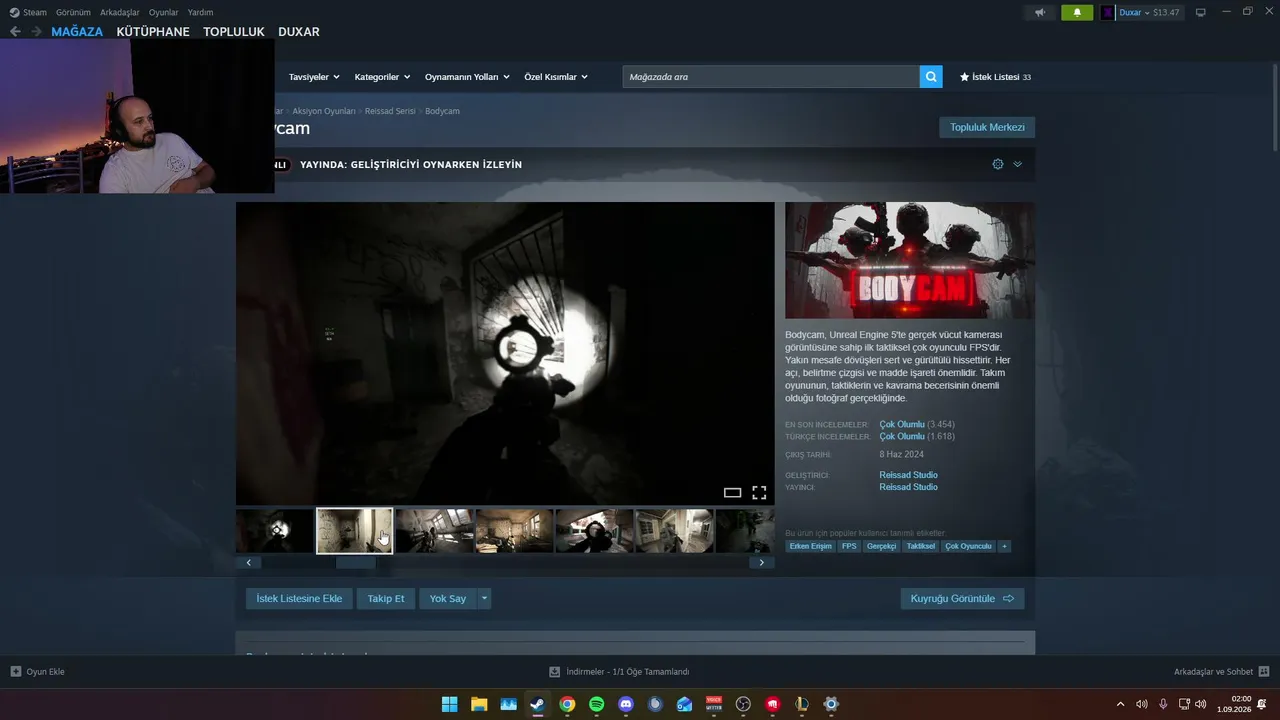Open the Arkadaşlar ve Sohbet chat icon
The image size is (1280, 720).
(x=1264, y=672)
